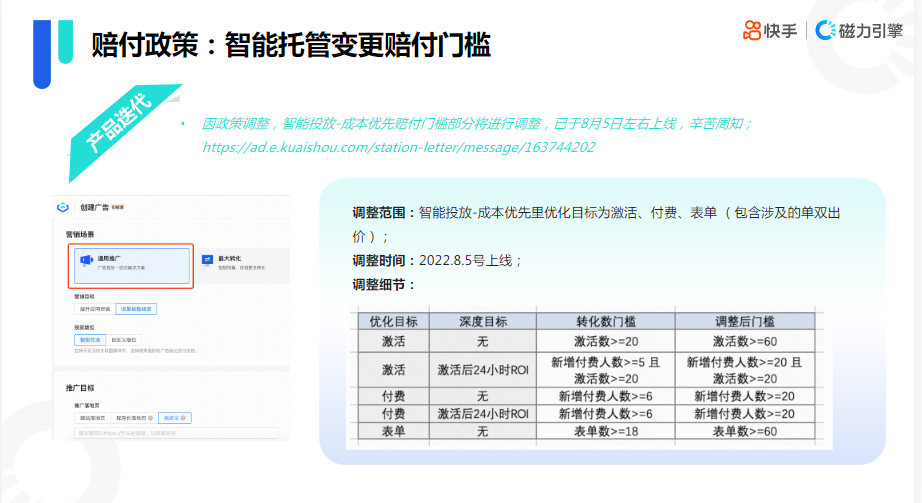
Task: Click the italic policy adjustment notice text
Action: pyautogui.click(x=477, y=124)
